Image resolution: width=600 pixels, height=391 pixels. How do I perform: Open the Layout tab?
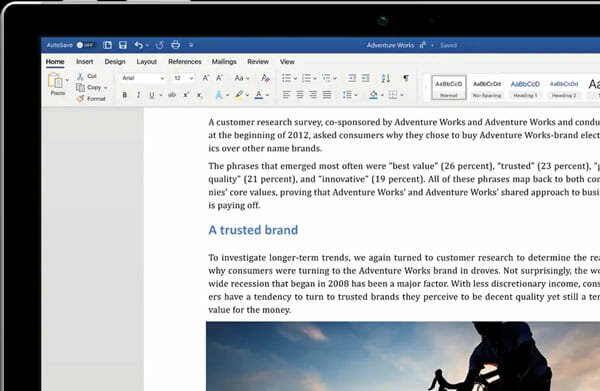147,62
